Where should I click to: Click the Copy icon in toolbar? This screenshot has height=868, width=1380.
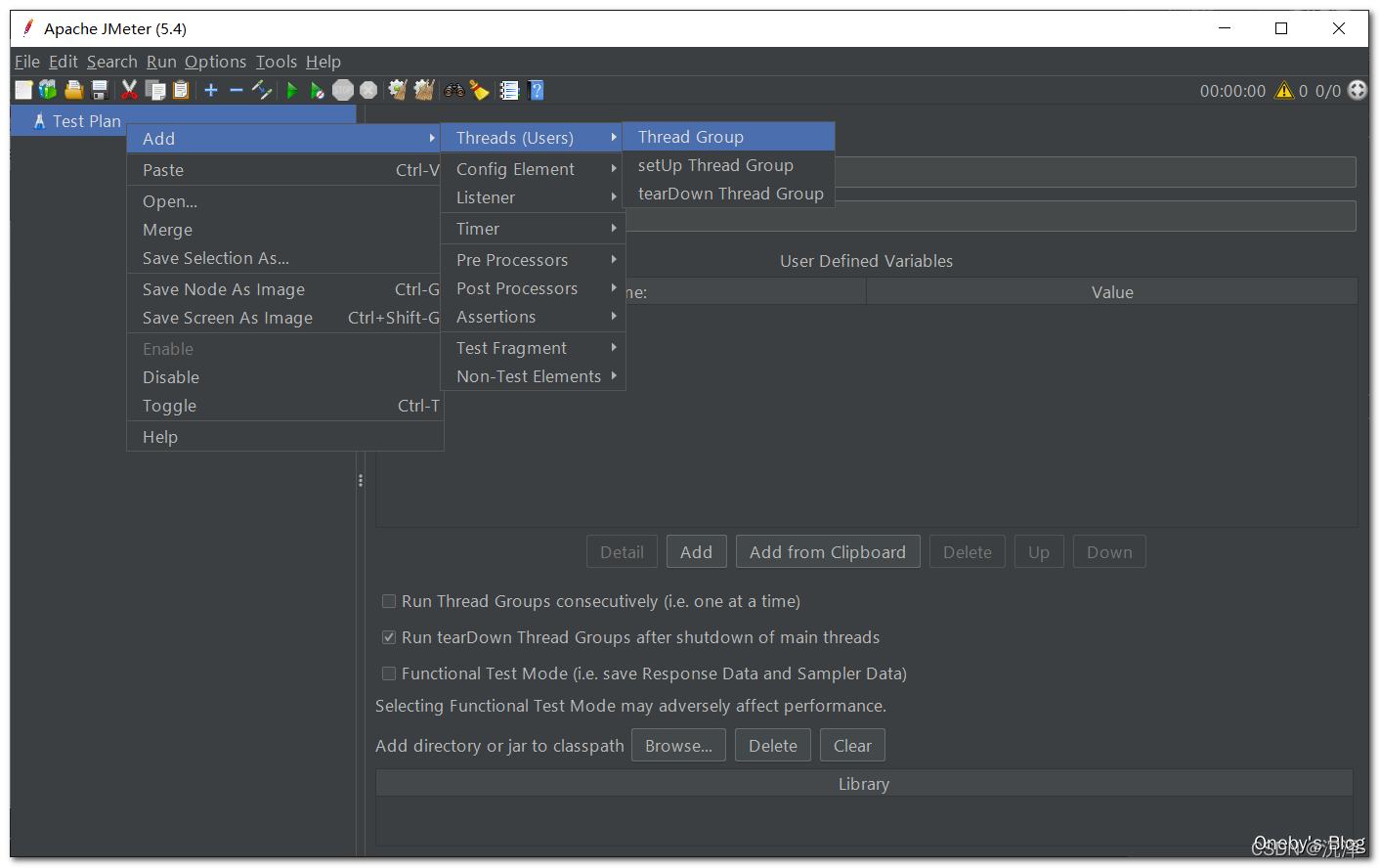[x=155, y=90]
